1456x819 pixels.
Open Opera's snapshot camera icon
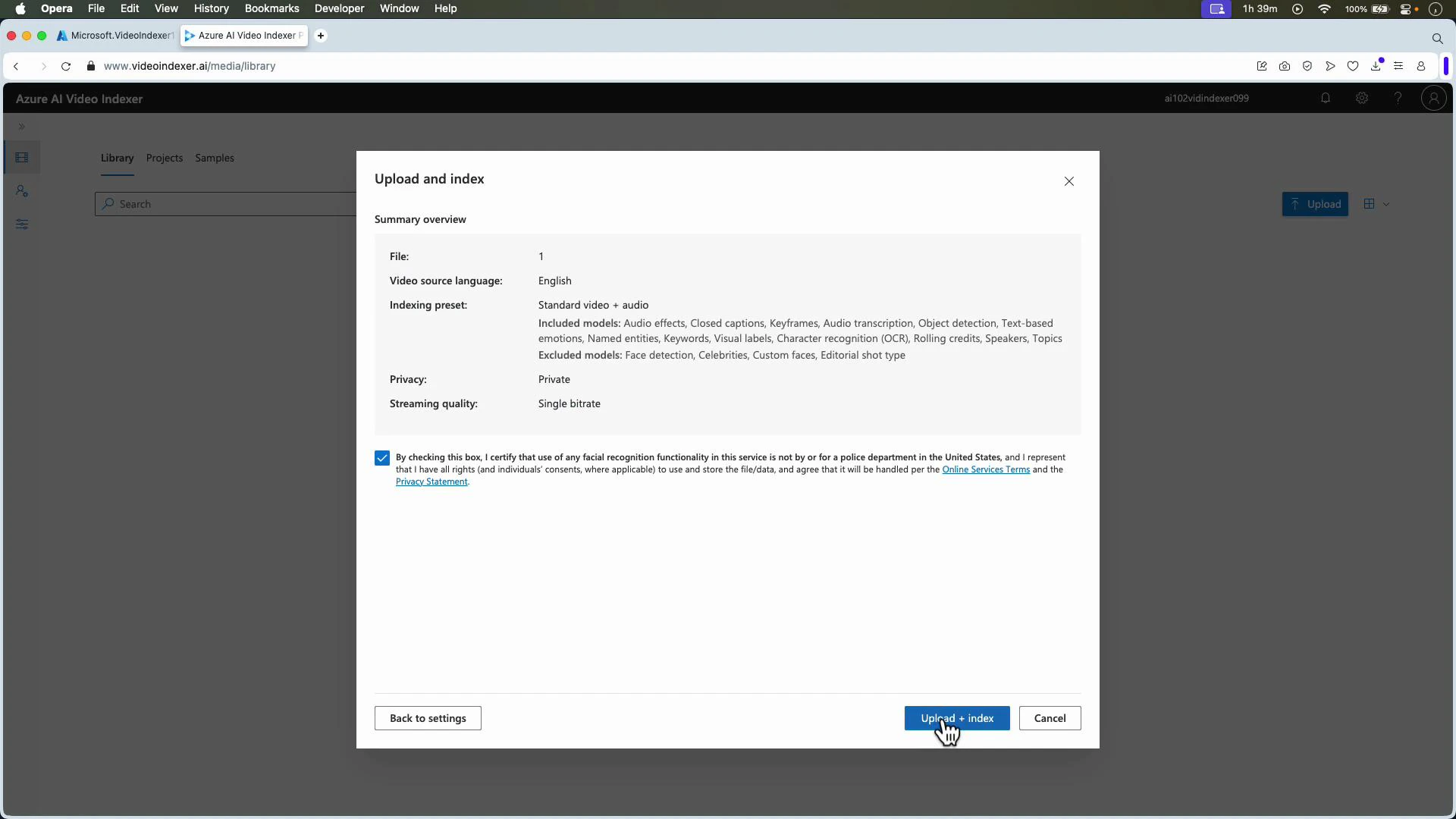[1285, 66]
